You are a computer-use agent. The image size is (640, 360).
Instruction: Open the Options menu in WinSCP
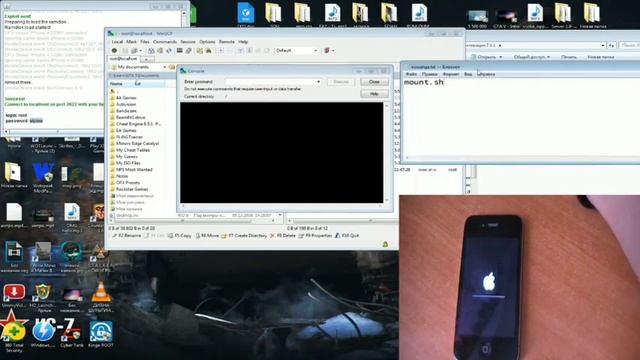click(207, 42)
